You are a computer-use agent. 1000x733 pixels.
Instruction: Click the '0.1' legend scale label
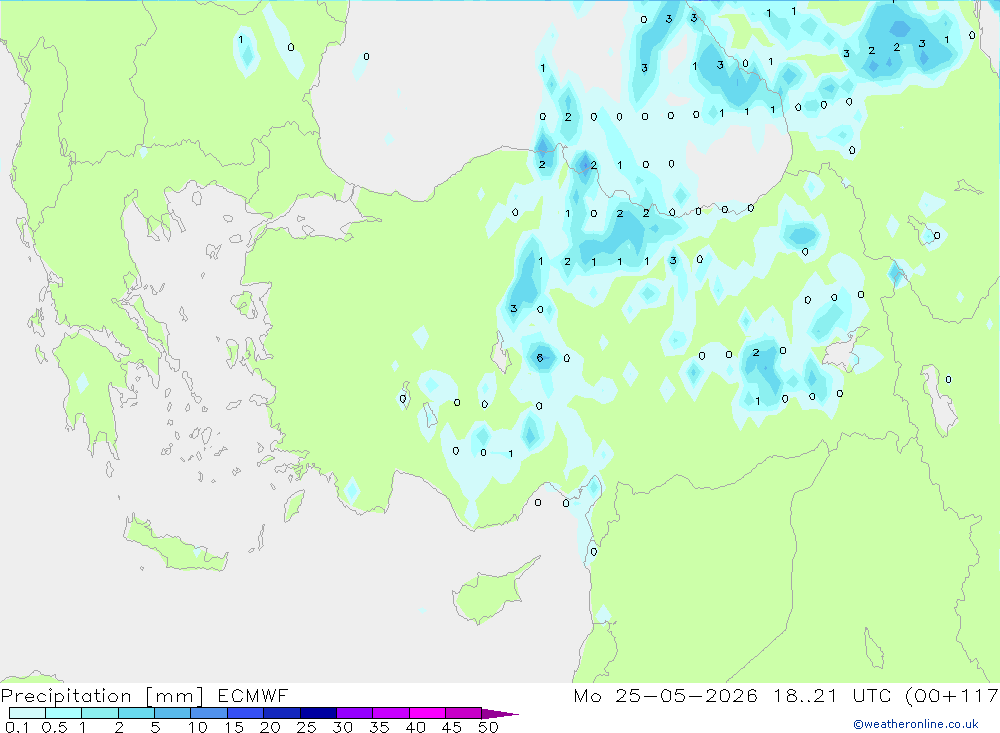[x=17, y=727]
